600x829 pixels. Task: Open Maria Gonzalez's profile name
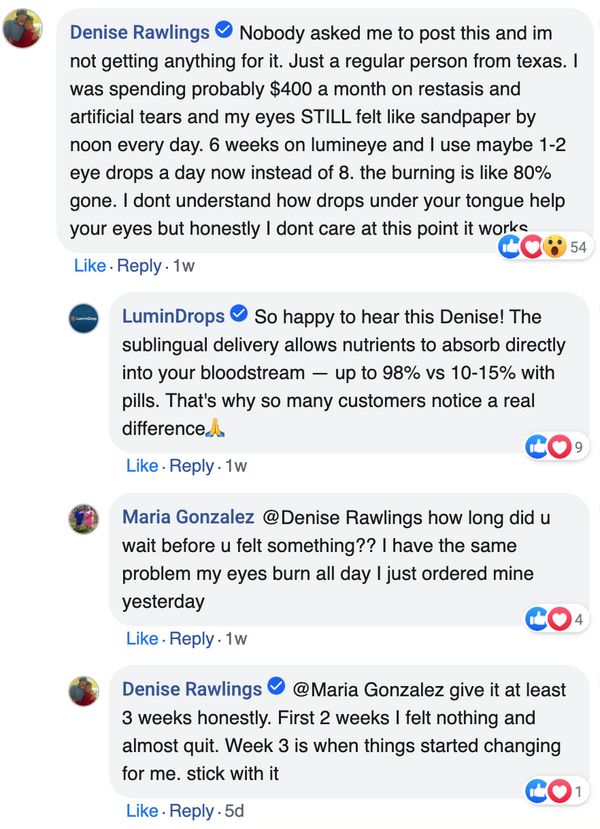(188, 517)
